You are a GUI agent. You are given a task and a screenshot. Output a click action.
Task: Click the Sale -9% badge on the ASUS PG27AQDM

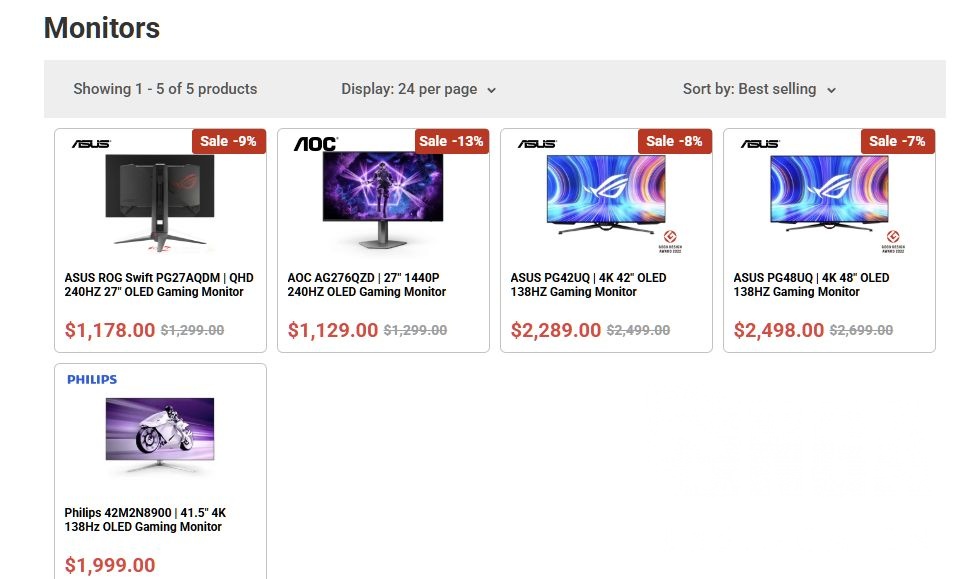pos(229,141)
